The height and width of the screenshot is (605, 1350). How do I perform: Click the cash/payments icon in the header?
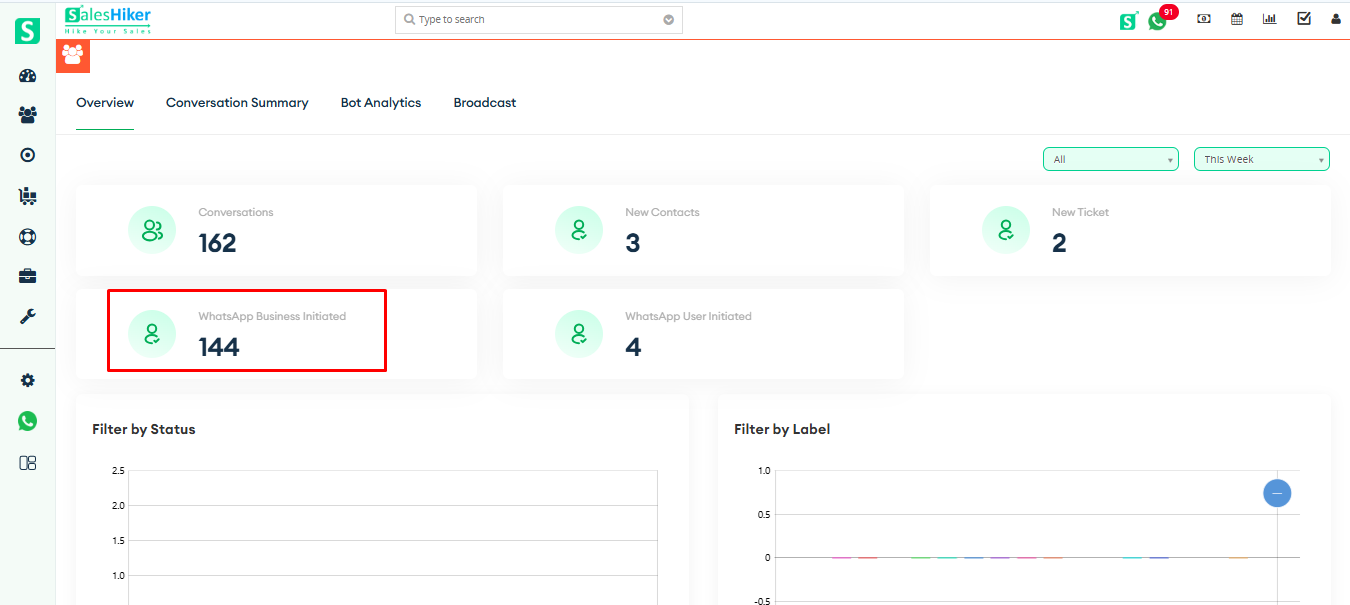click(1203, 19)
